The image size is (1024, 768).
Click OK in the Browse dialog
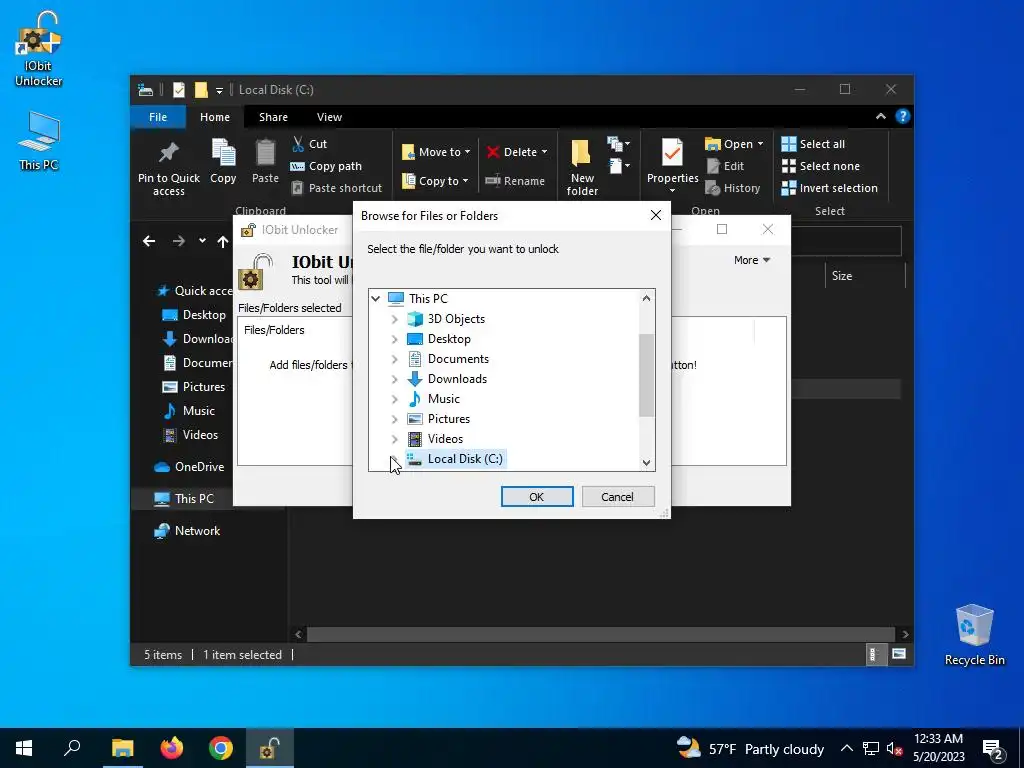[x=537, y=497]
